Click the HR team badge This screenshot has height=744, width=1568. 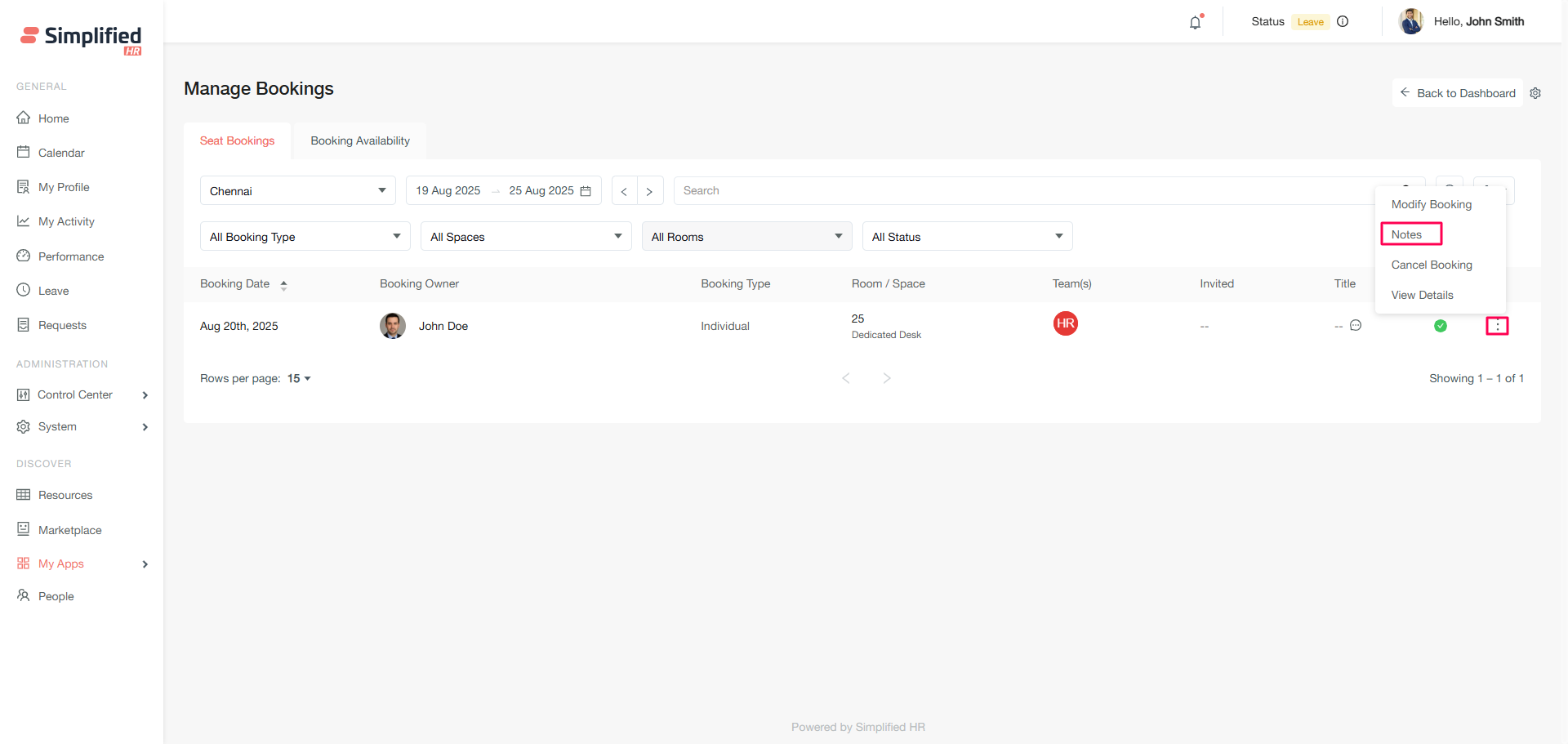[x=1065, y=323]
